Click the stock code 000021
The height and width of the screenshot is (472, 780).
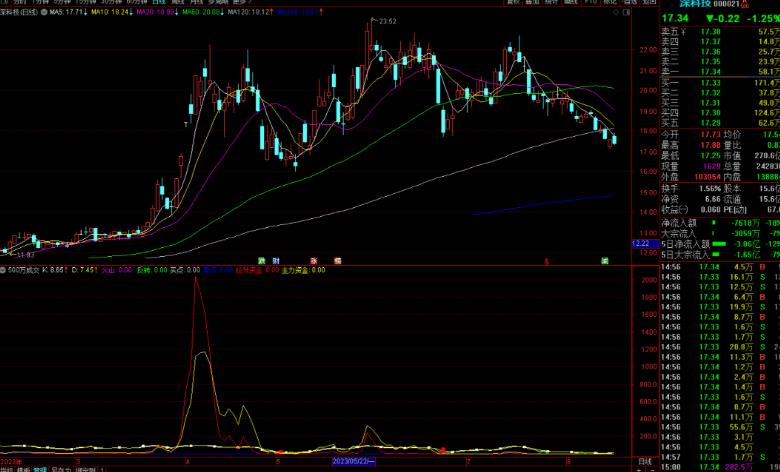click(727, 4)
